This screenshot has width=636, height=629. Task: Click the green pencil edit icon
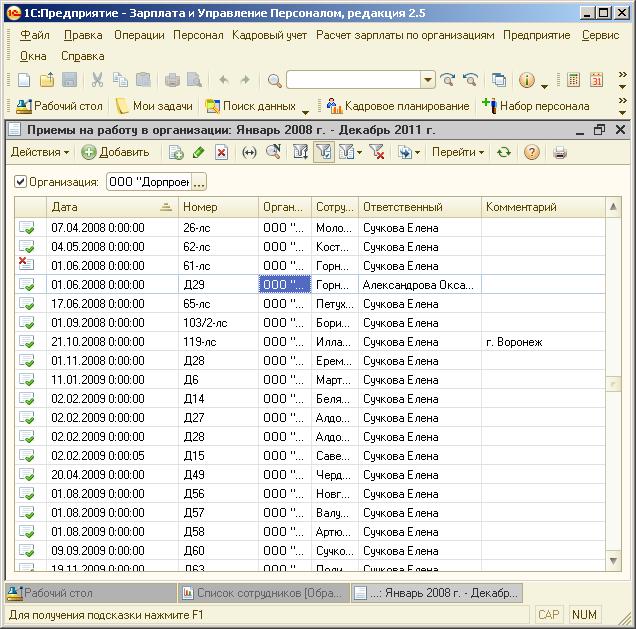pyautogui.click(x=199, y=152)
